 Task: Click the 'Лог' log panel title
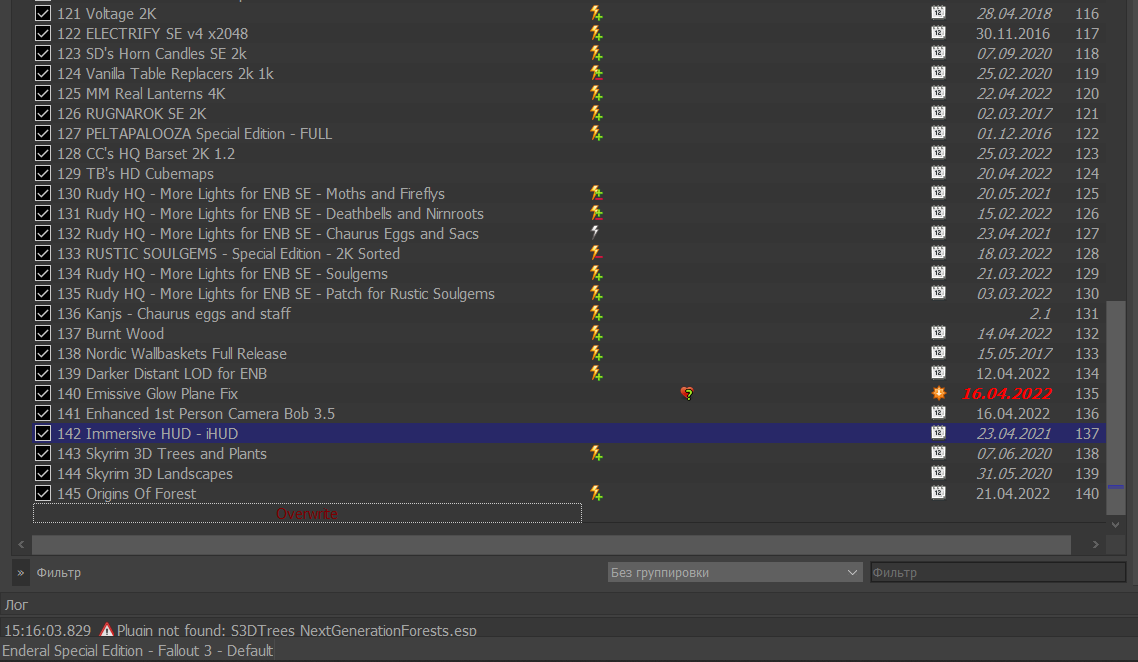point(16,605)
